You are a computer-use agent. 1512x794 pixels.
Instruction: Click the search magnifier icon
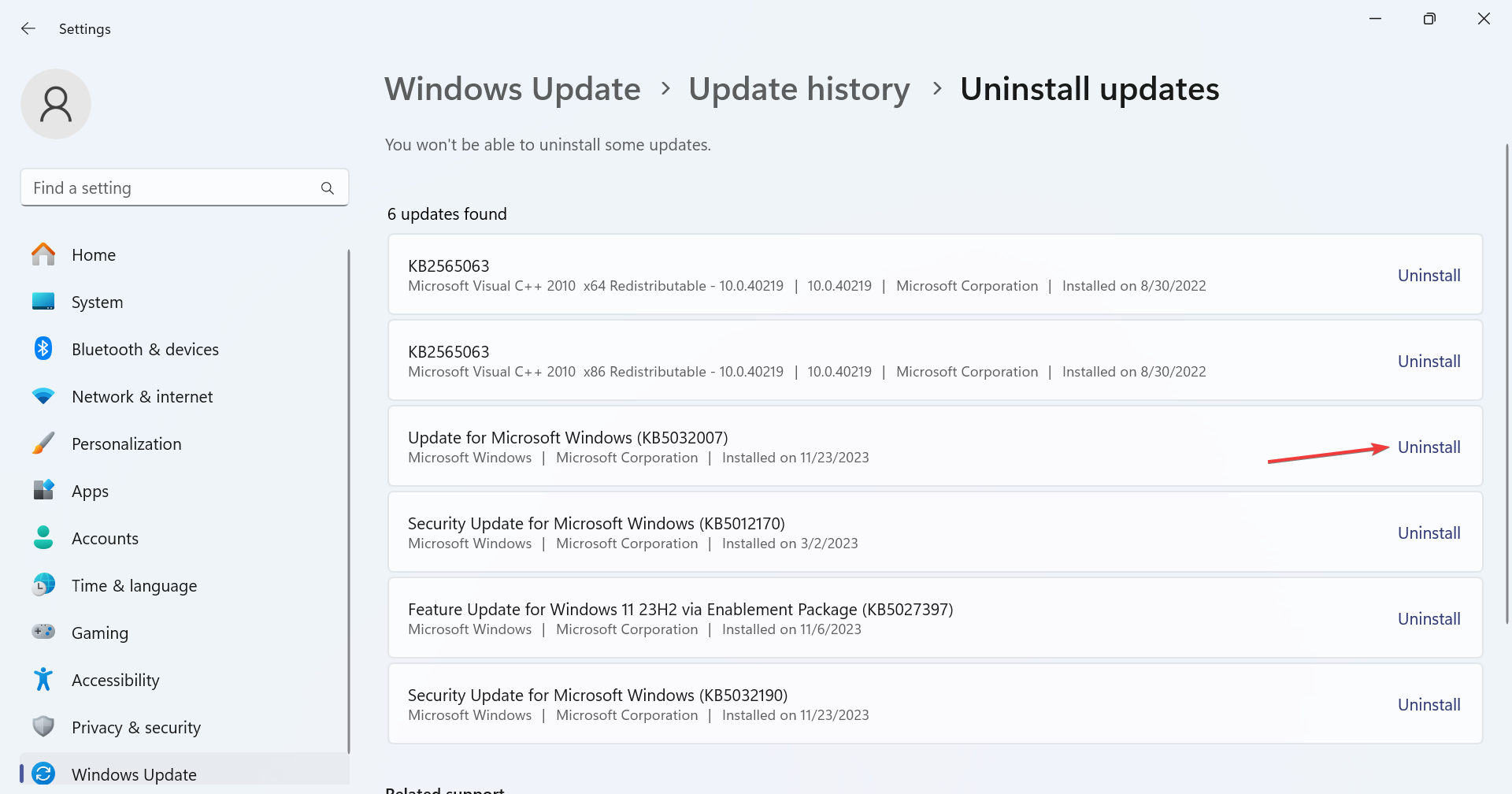[x=328, y=188]
